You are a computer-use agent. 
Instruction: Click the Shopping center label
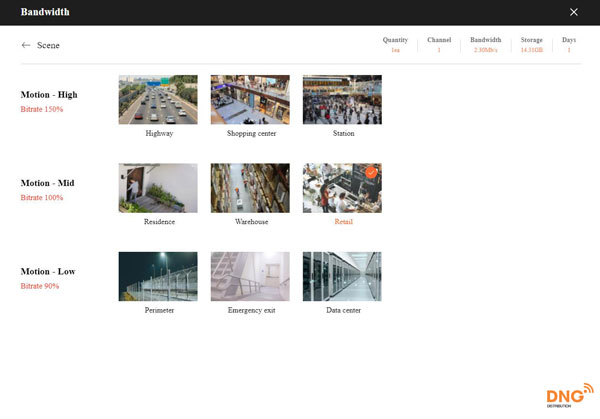click(251, 133)
